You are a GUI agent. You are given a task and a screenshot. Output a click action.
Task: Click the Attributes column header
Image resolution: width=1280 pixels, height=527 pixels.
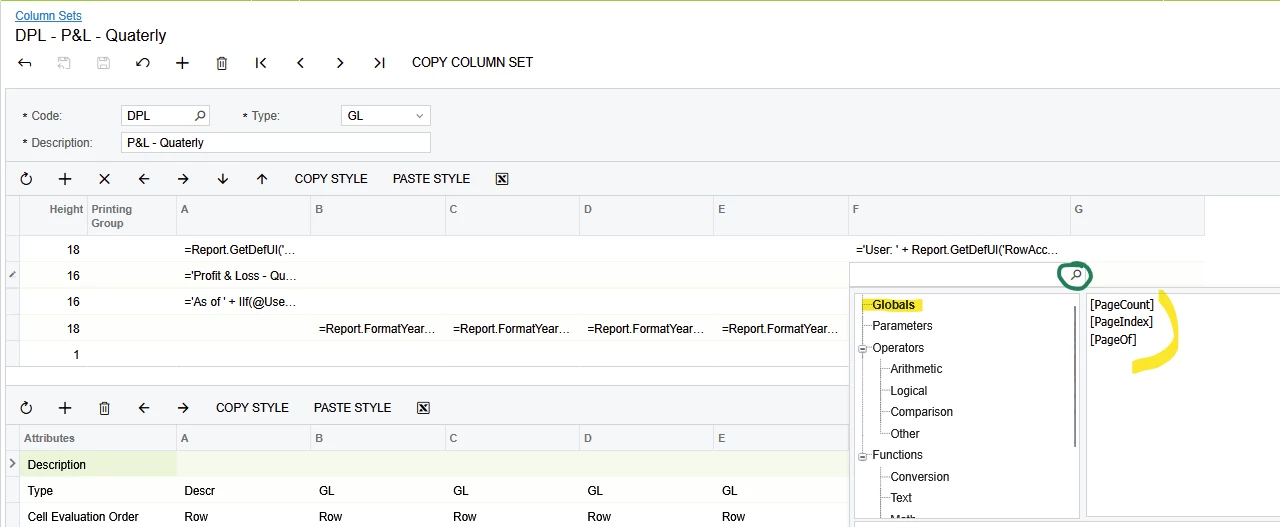[98, 438]
